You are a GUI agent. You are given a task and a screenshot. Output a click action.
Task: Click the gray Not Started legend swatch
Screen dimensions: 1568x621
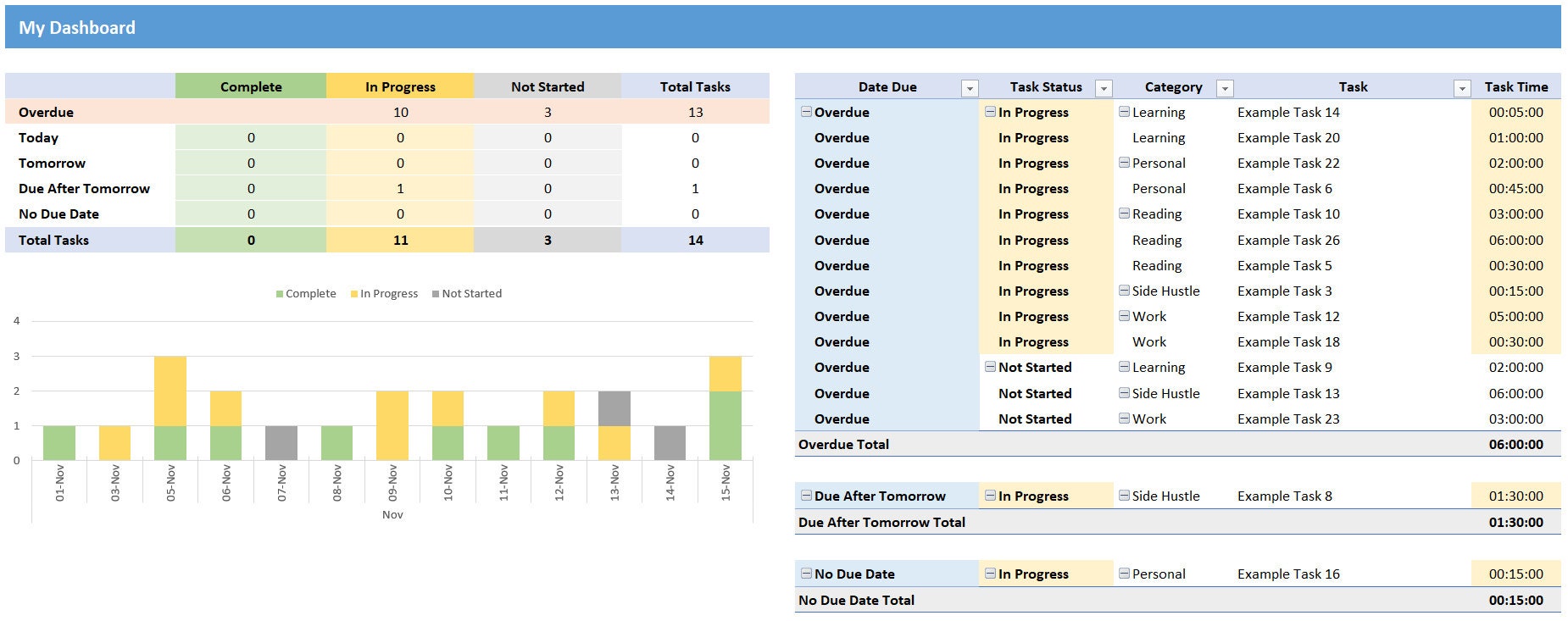pyautogui.click(x=436, y=294)
